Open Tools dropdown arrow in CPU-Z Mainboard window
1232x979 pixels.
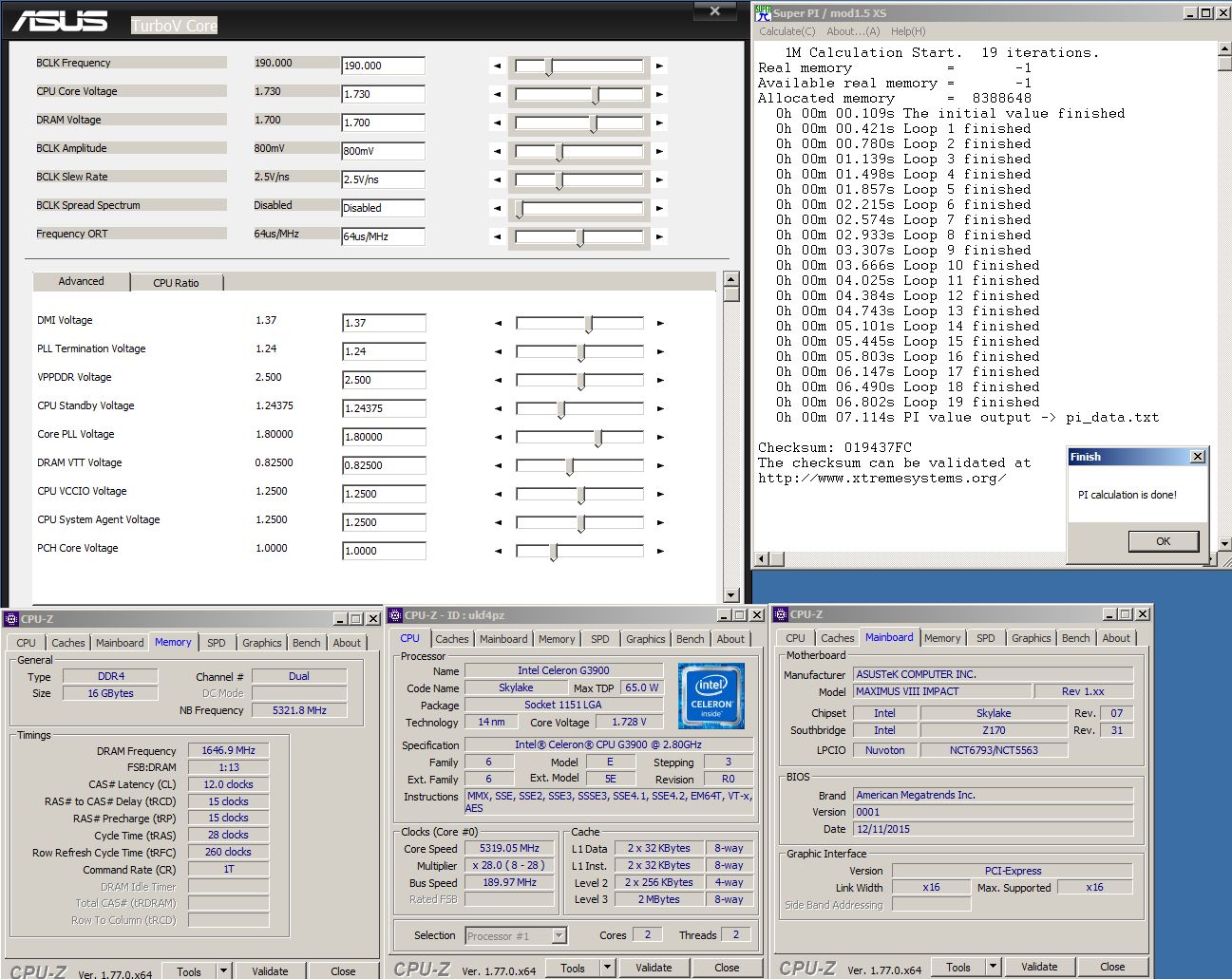tap(994, 967)
